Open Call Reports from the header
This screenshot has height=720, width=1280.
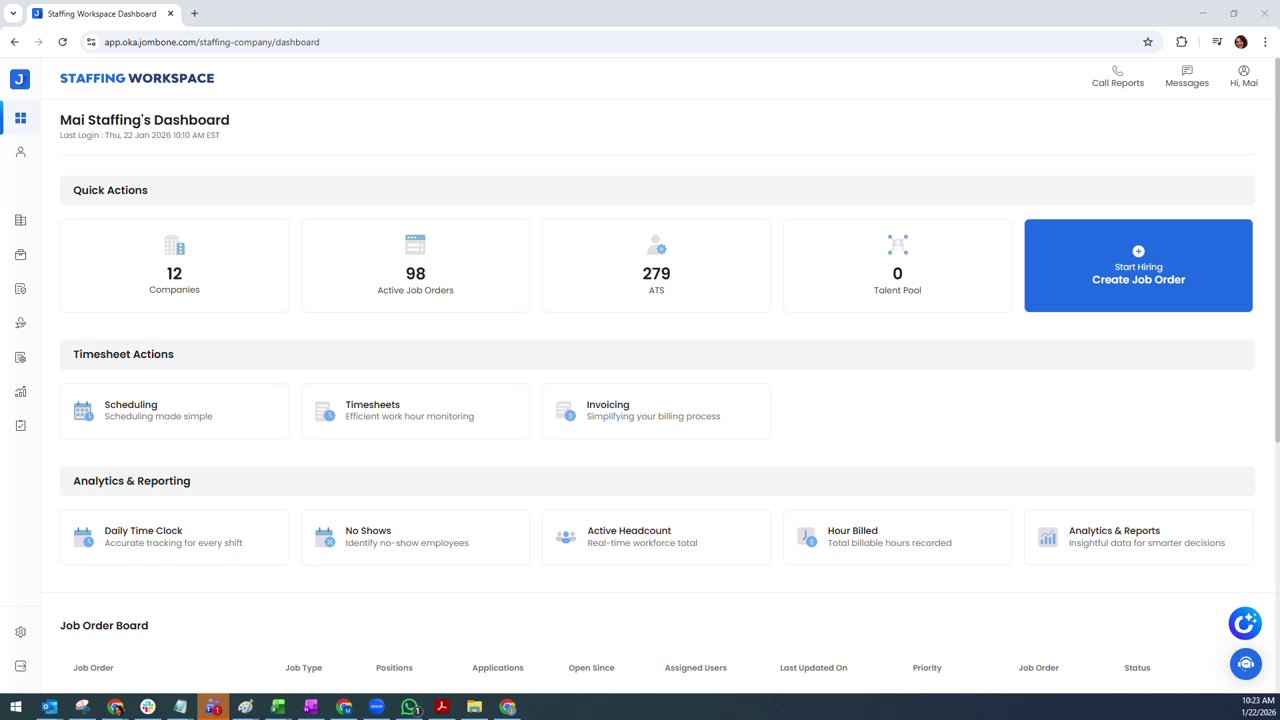pos(1117,77)
